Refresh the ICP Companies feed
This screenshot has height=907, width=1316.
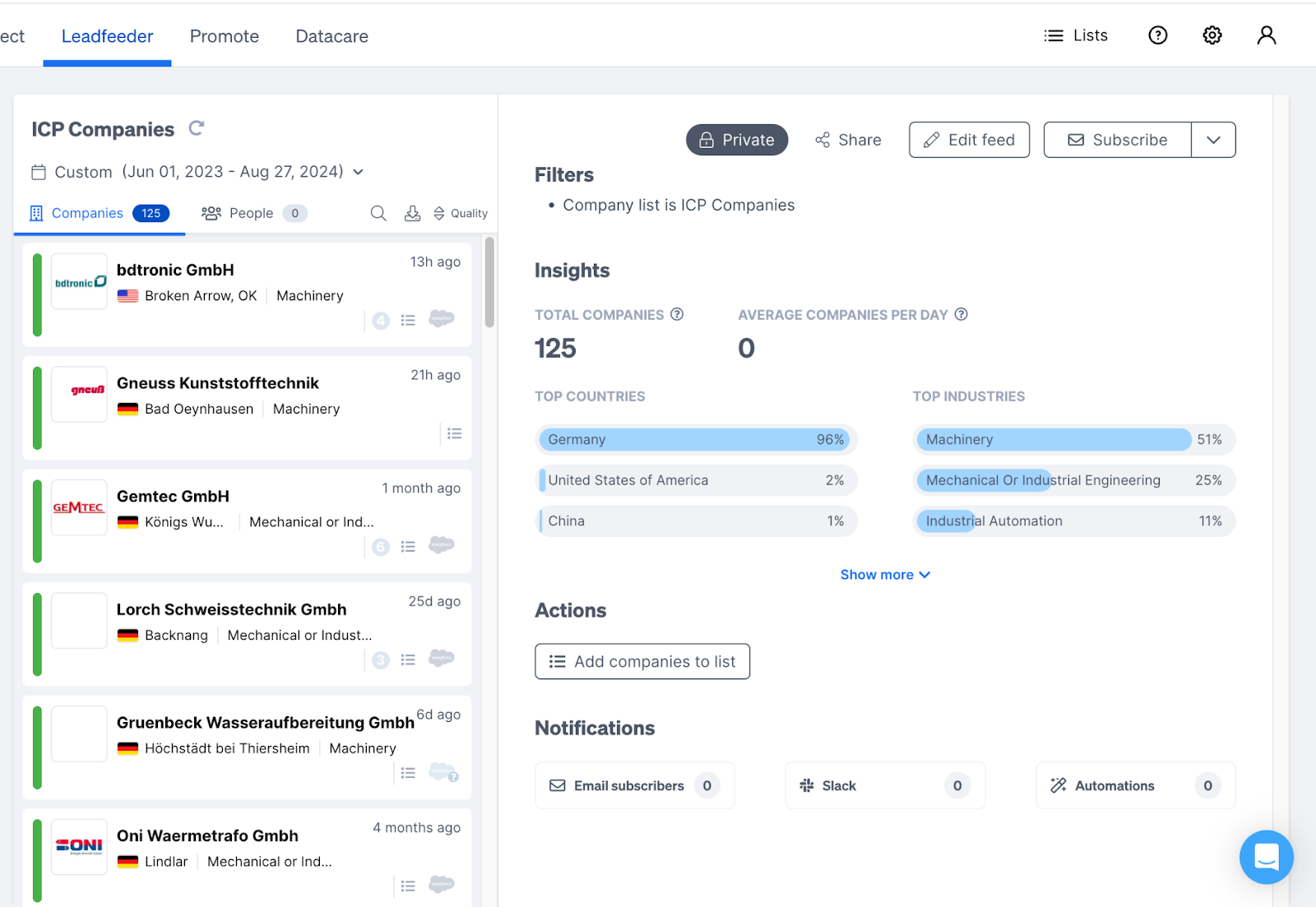[x=196, y=128]
